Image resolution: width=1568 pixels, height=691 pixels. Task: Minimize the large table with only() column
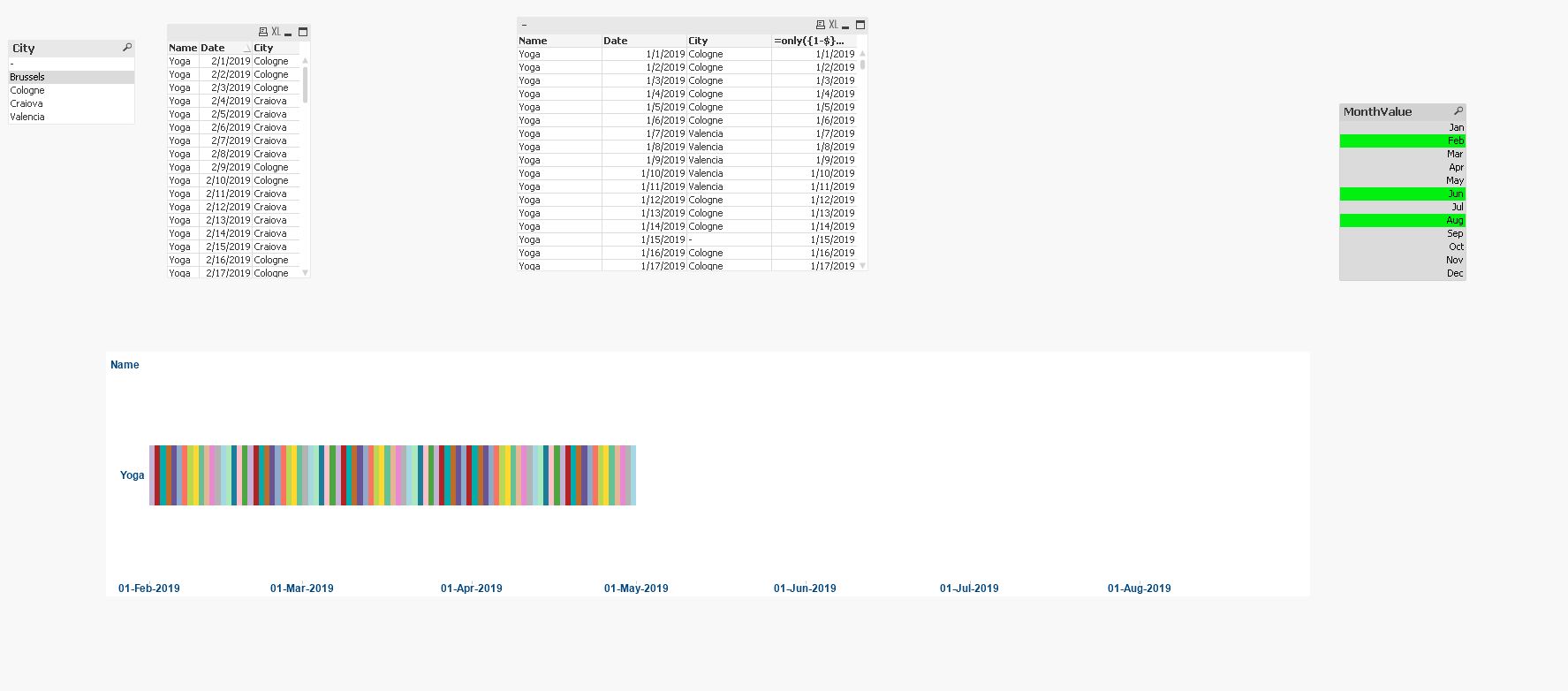(845, 26)
